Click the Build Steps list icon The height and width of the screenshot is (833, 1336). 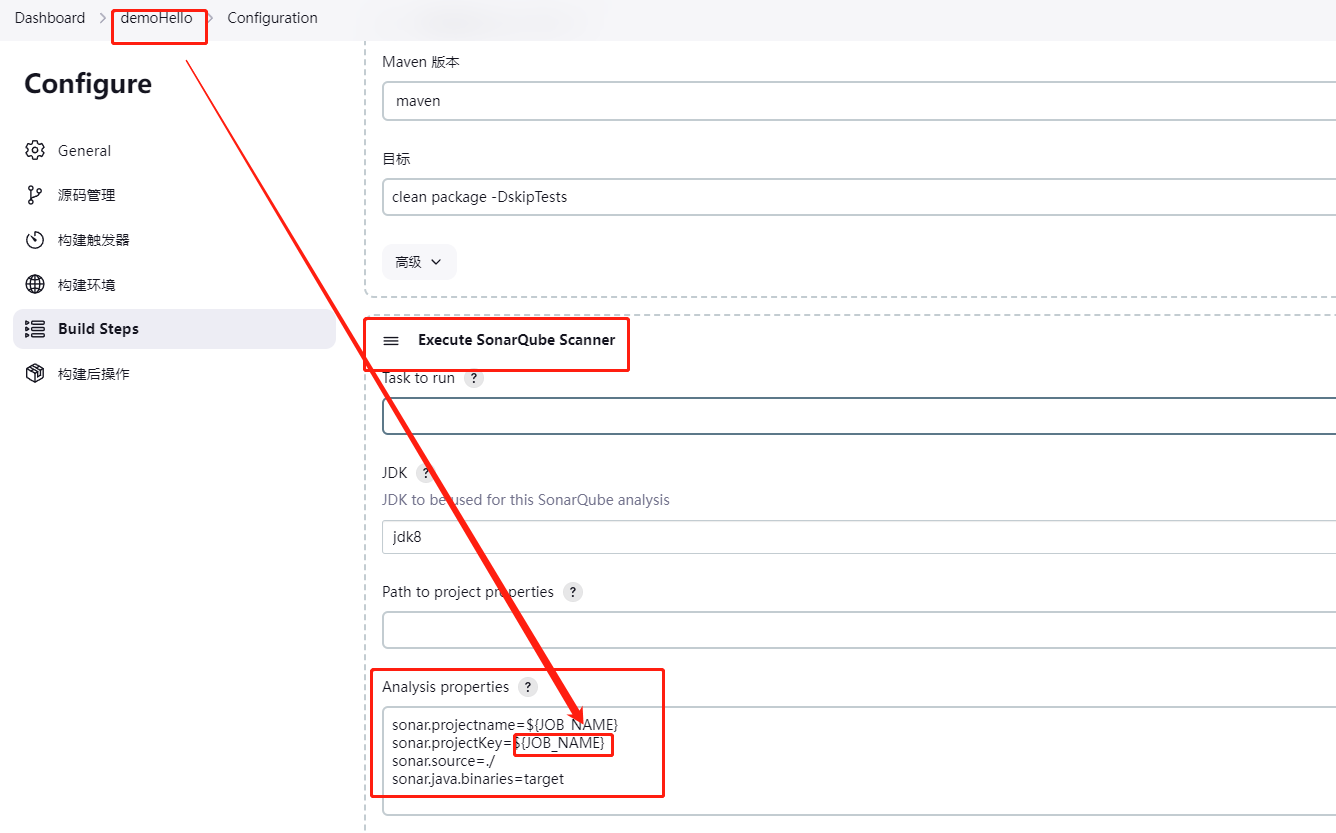[x=35, y=329]
